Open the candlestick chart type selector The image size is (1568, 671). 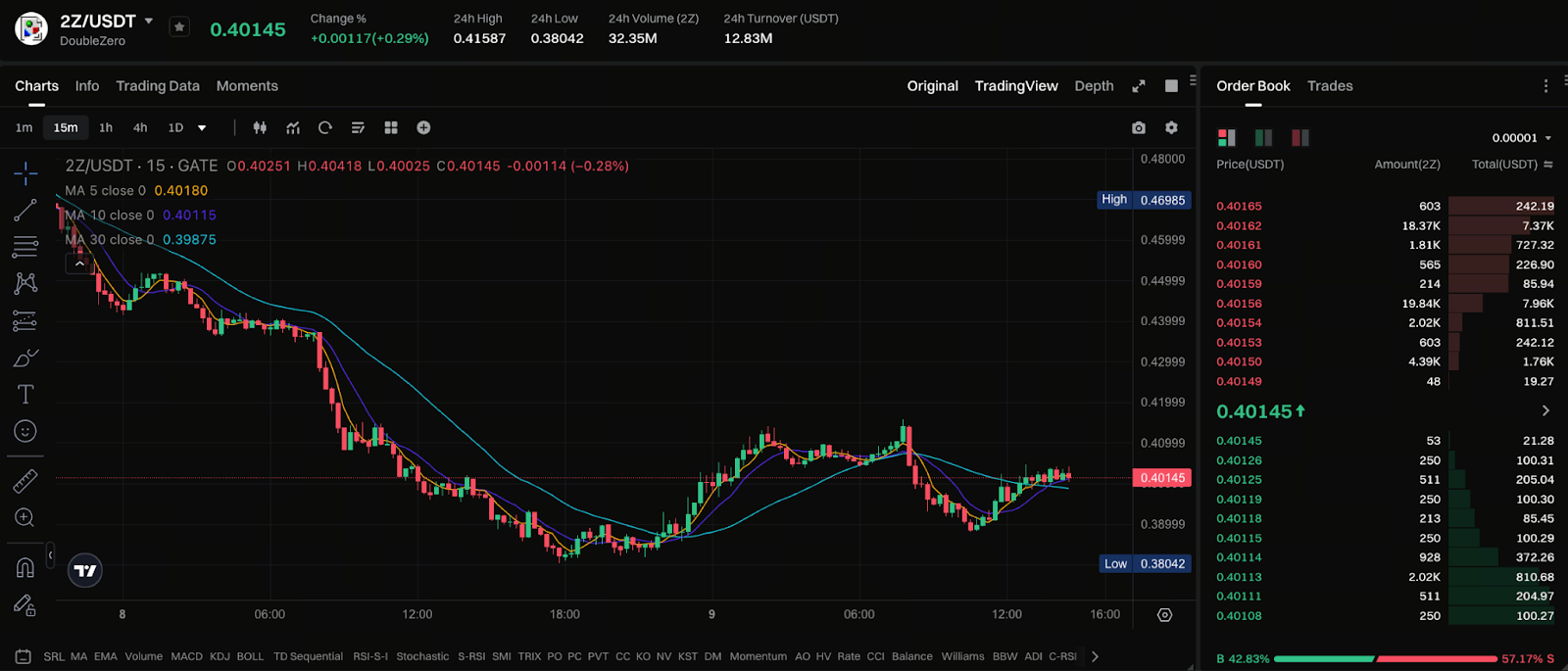click(260, 127)
